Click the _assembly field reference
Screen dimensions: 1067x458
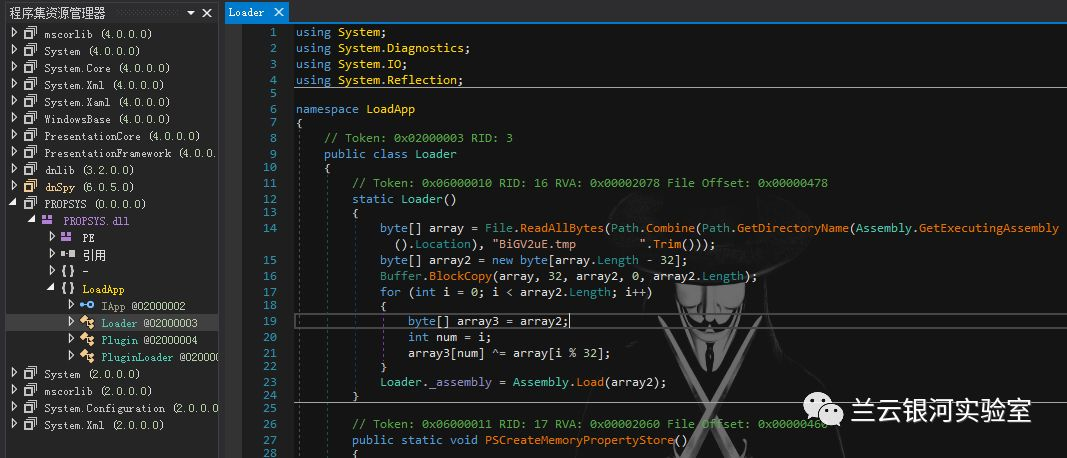(x=461, y=382)
